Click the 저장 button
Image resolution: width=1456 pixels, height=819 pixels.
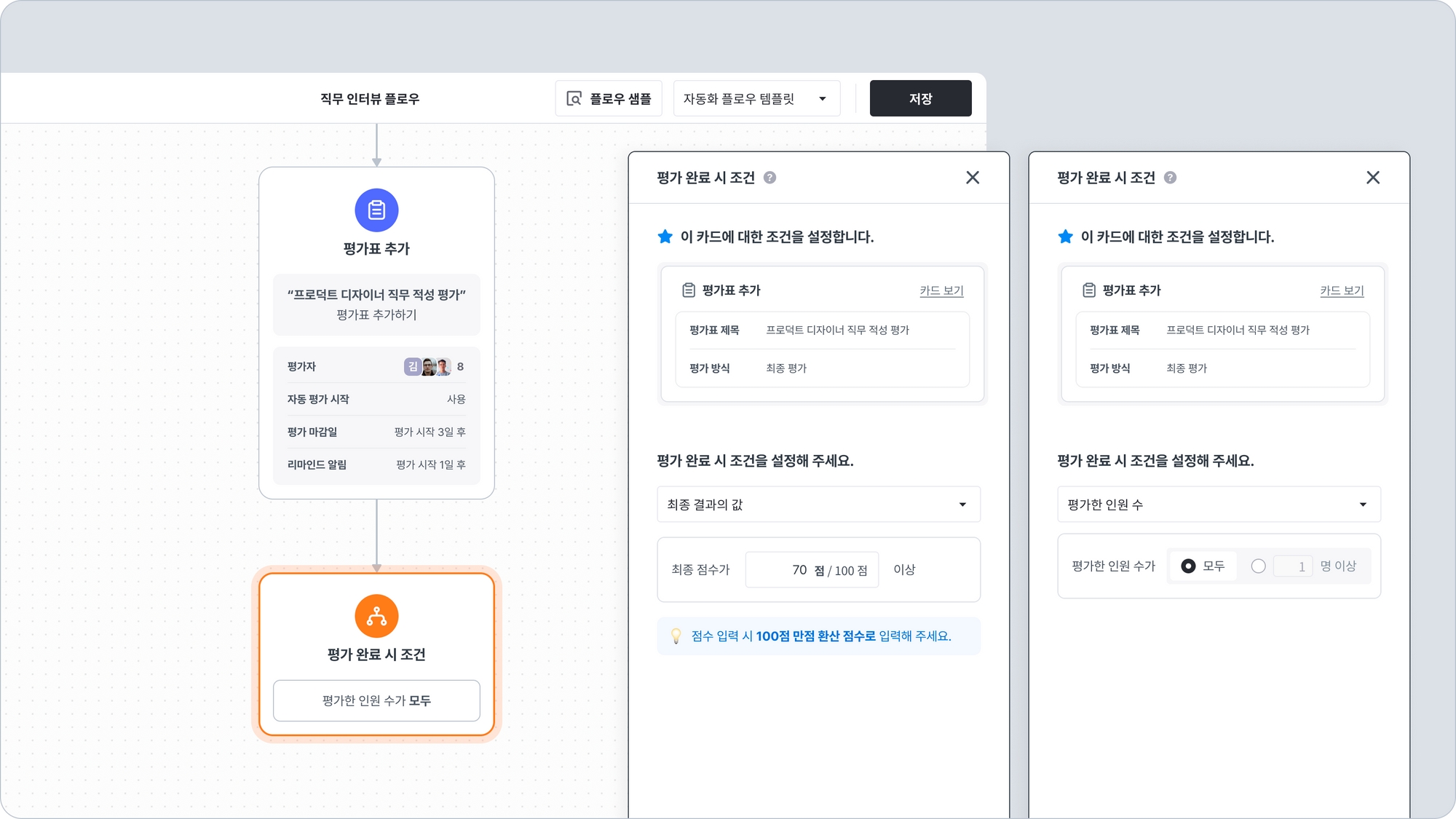tap(920, 98)
